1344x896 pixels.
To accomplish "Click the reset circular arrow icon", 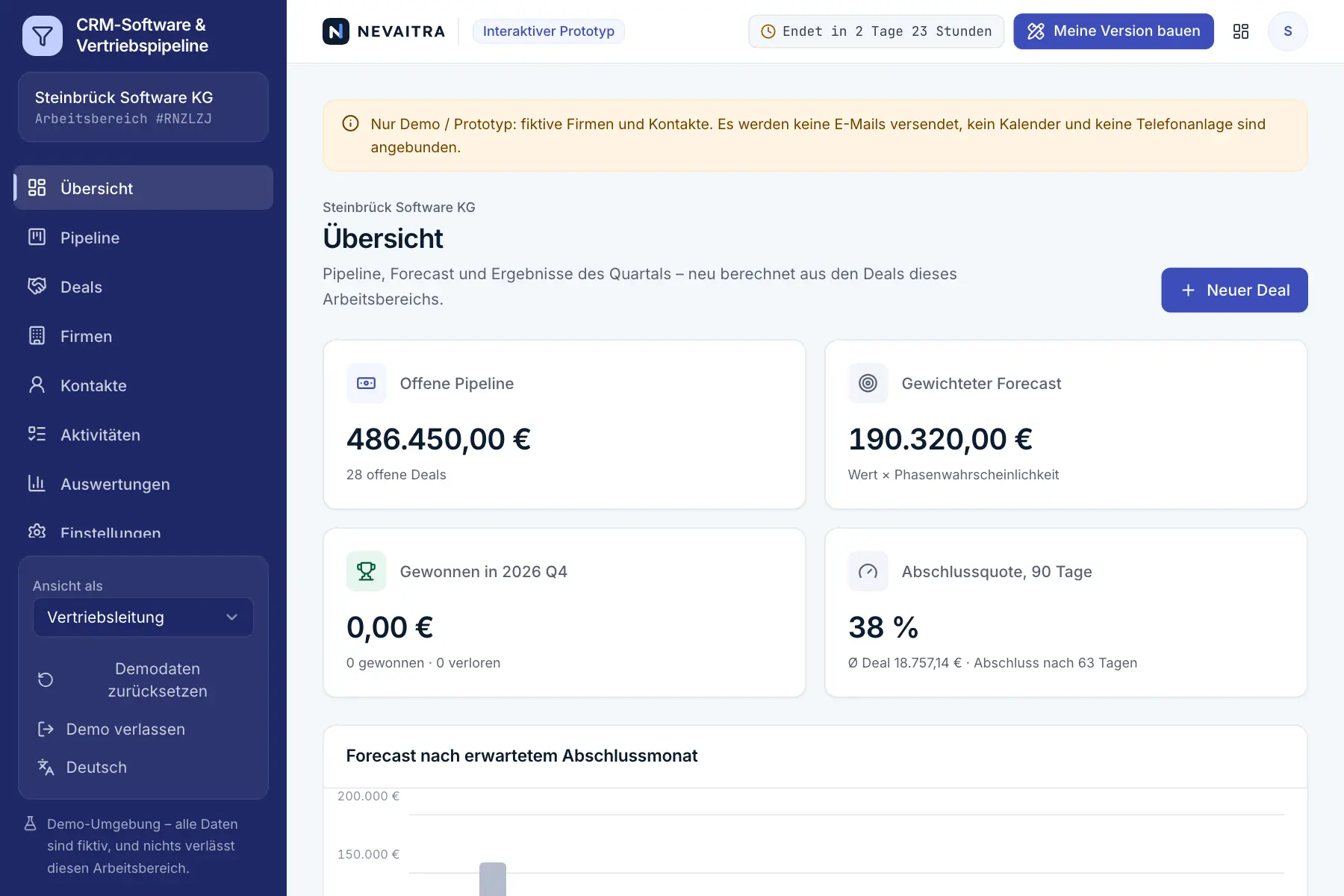I will (46, 680).
